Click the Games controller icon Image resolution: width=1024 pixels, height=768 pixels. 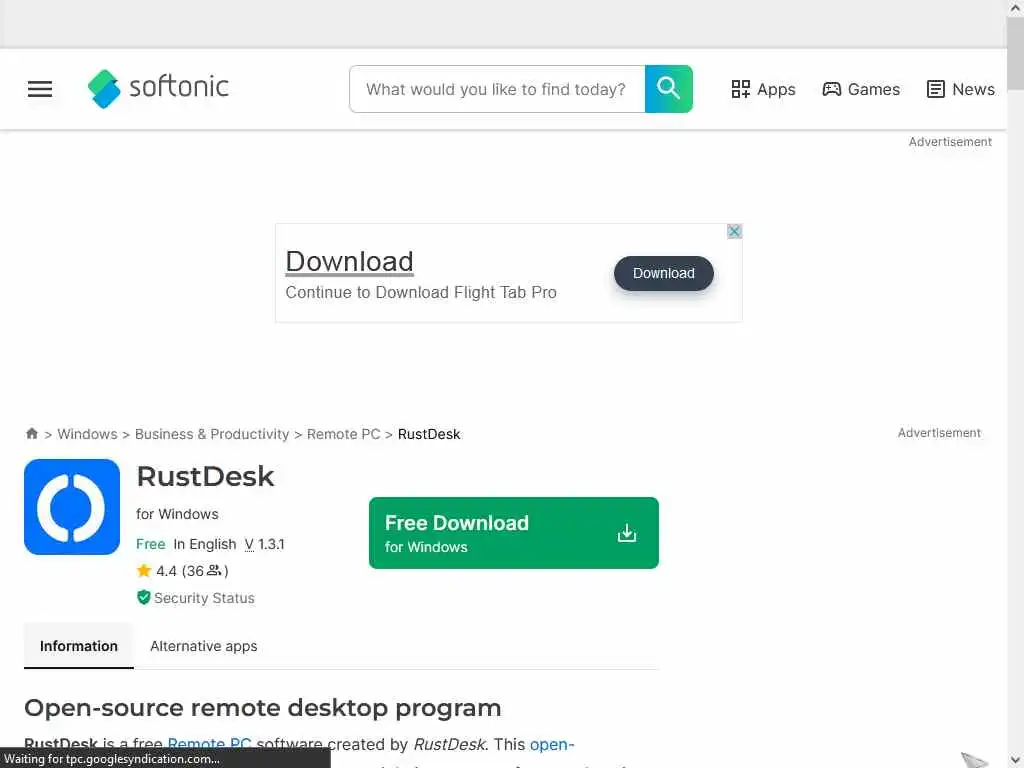[x=831, y=89]
